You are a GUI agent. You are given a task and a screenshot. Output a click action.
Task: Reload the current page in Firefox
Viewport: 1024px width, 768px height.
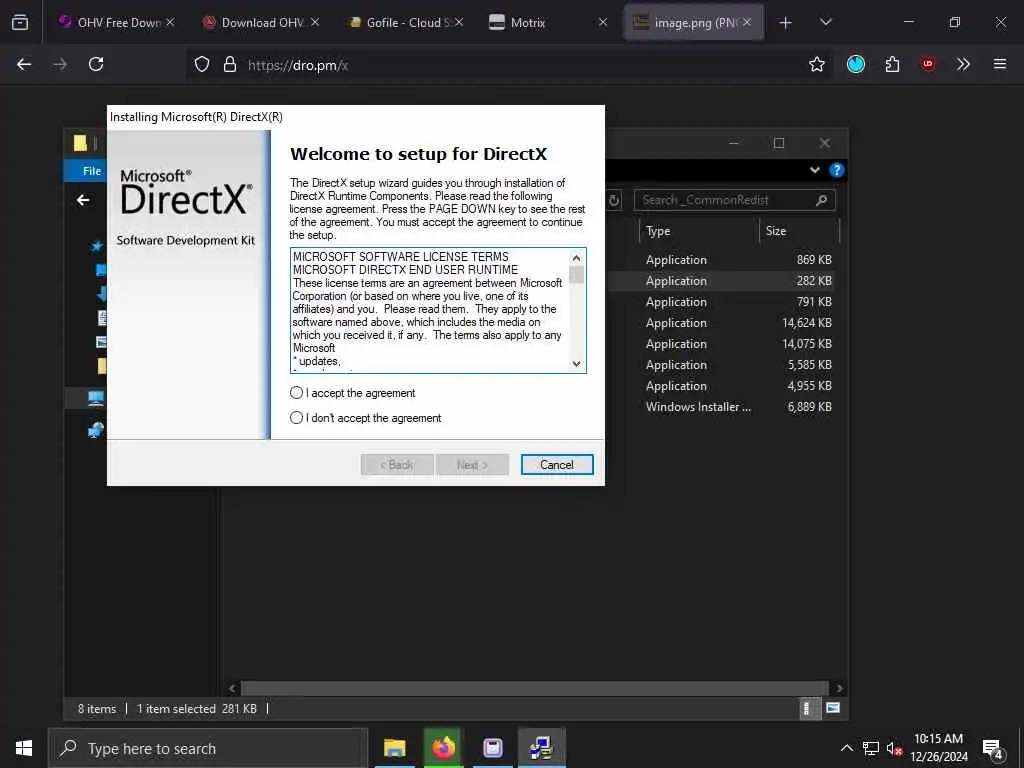96,64
